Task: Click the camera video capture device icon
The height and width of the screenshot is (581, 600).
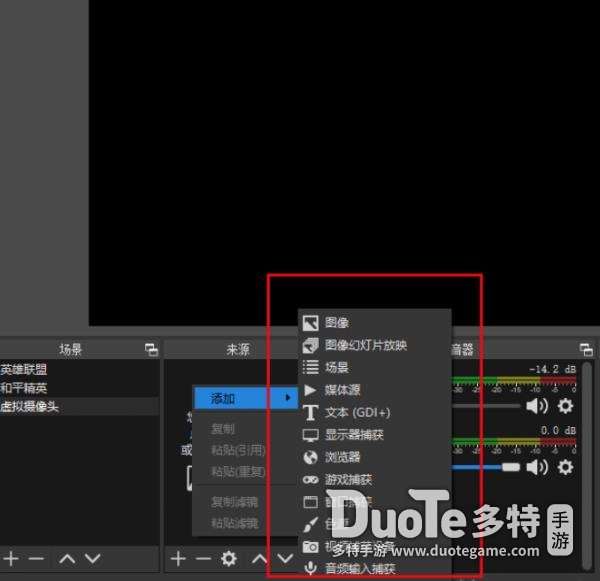Action: 310,547
